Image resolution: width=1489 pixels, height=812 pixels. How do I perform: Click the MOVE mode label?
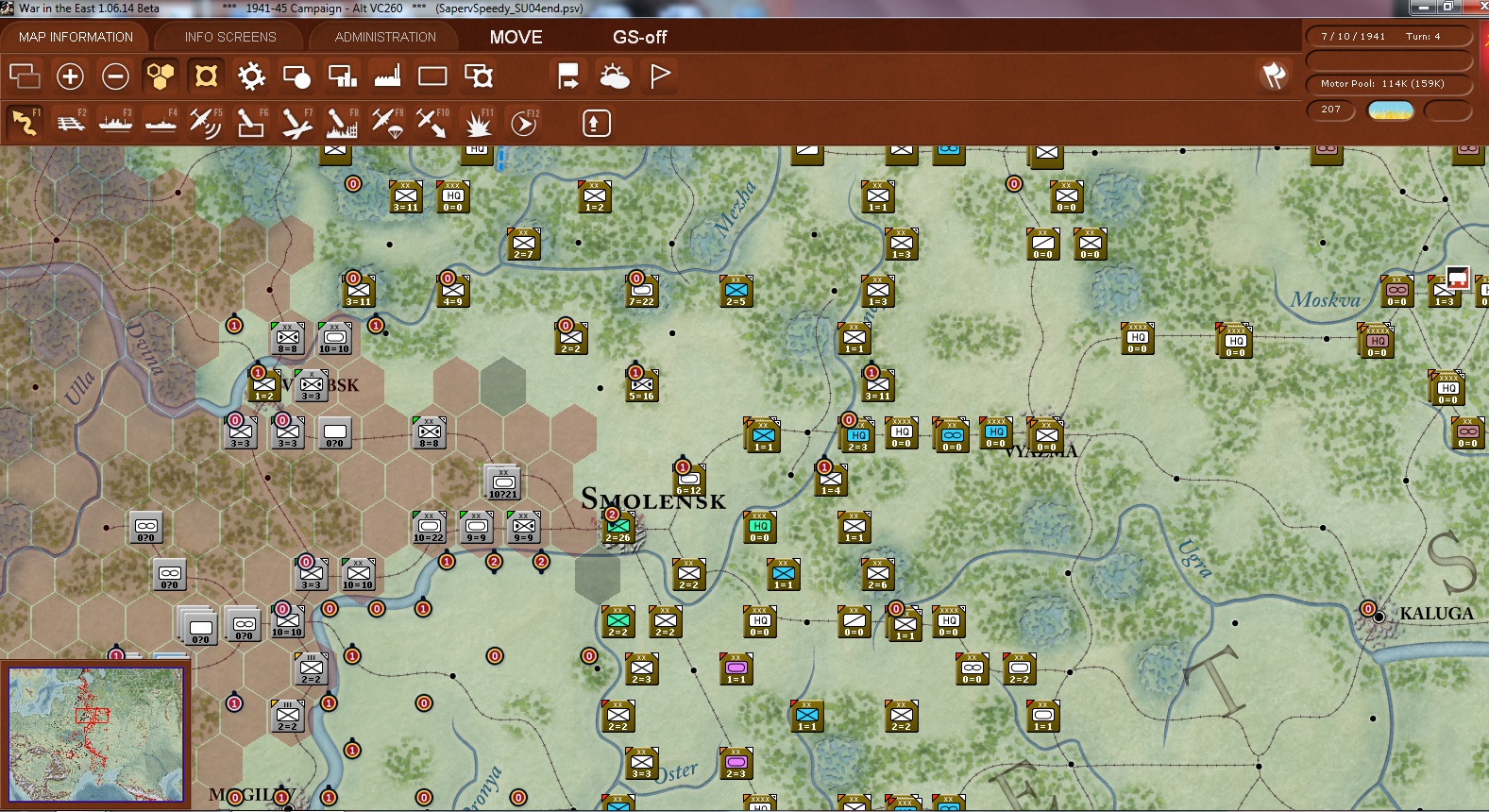[x=516, y=37]
